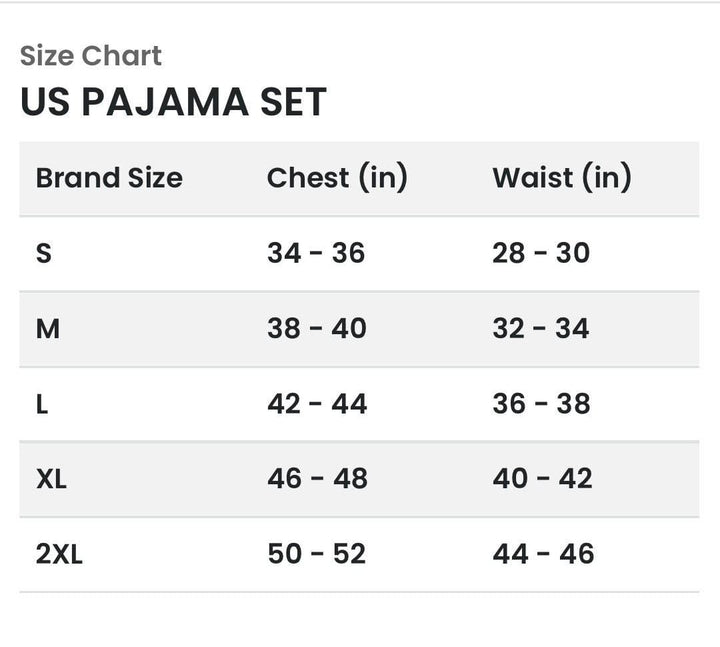Click waist measurement 32 - 34
Image resolution: width=720 pixels, height=647 pixels.
point(541,328)
